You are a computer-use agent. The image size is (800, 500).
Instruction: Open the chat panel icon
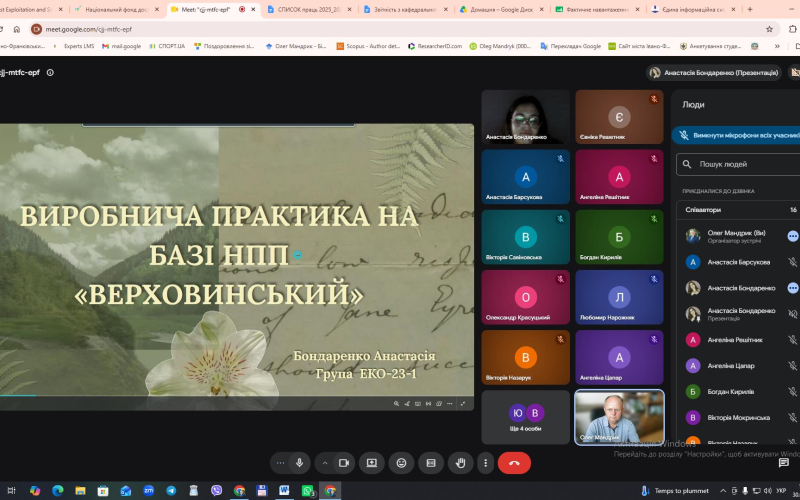(784, 463)
